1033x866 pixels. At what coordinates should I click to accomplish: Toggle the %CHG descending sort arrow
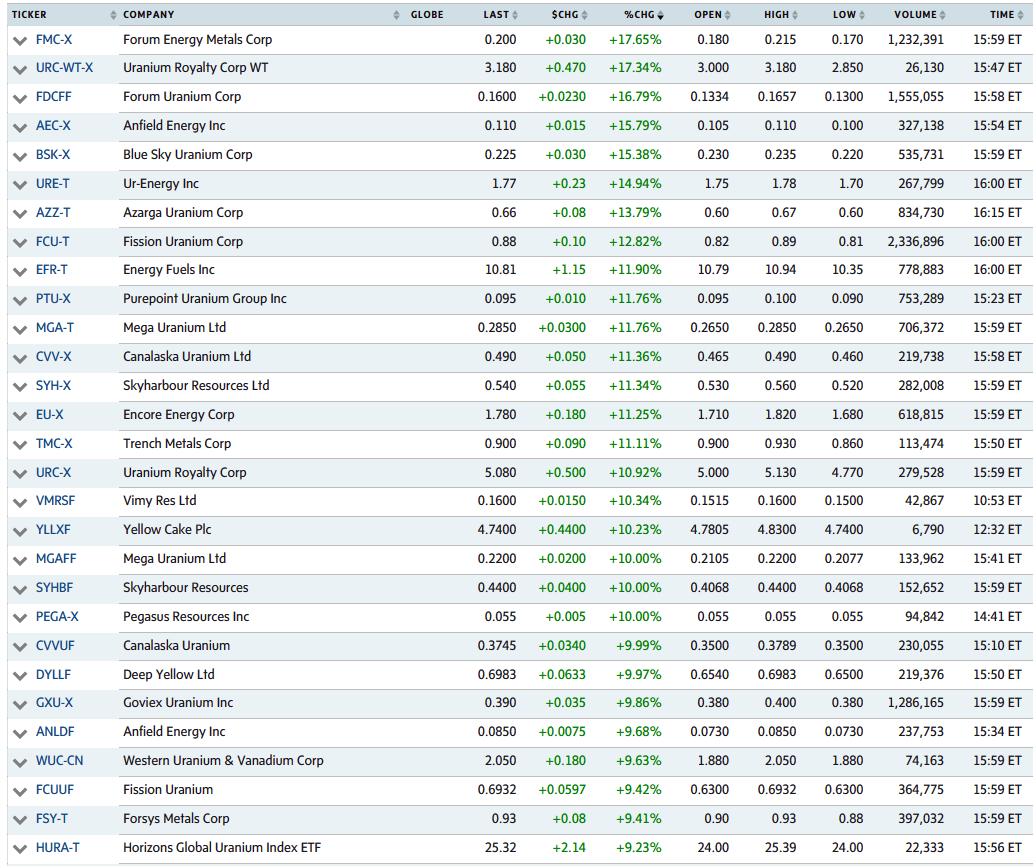coord(659,15)
